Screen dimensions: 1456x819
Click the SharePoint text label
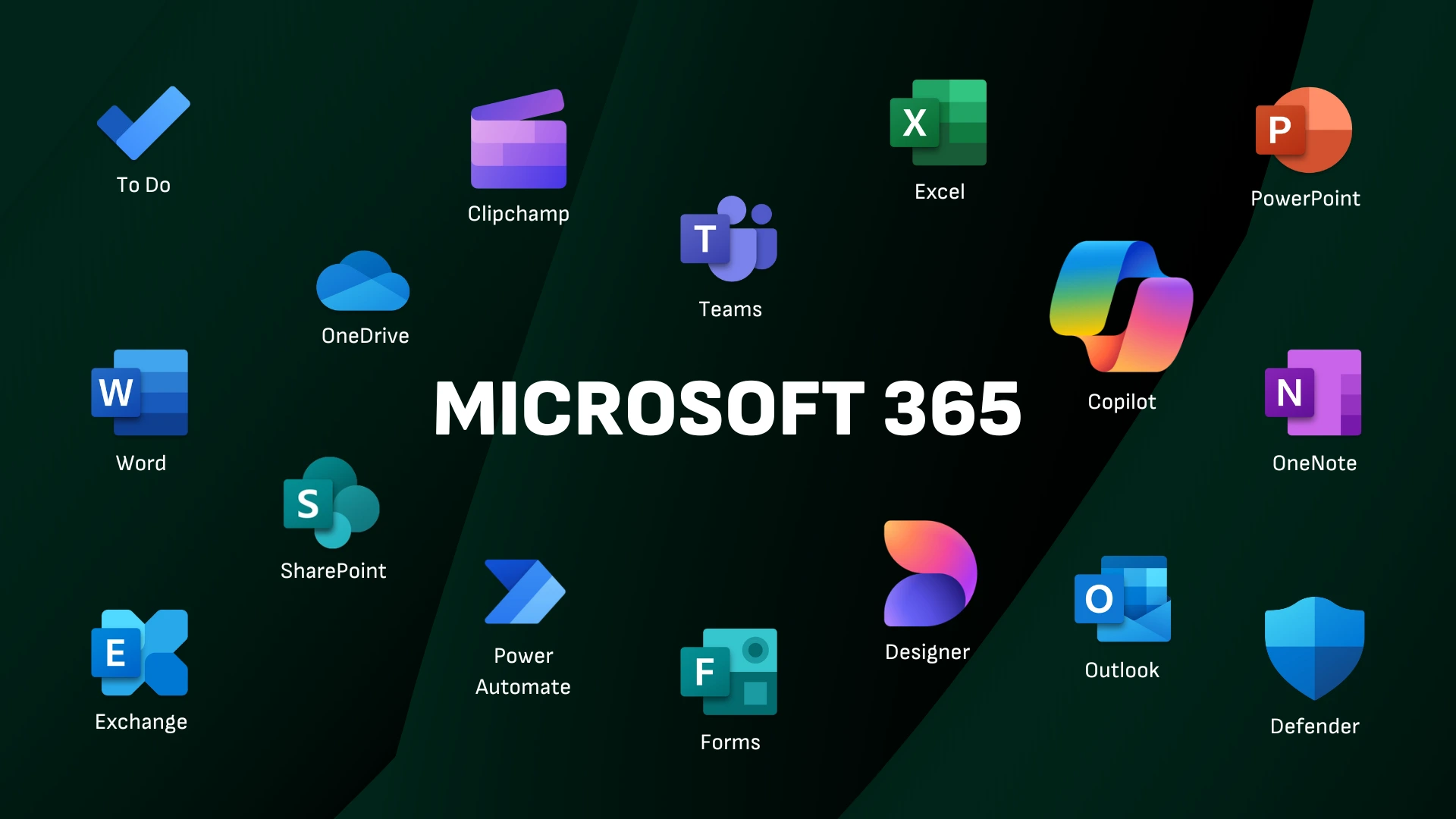pyautogui.click(x=333, y=571)
